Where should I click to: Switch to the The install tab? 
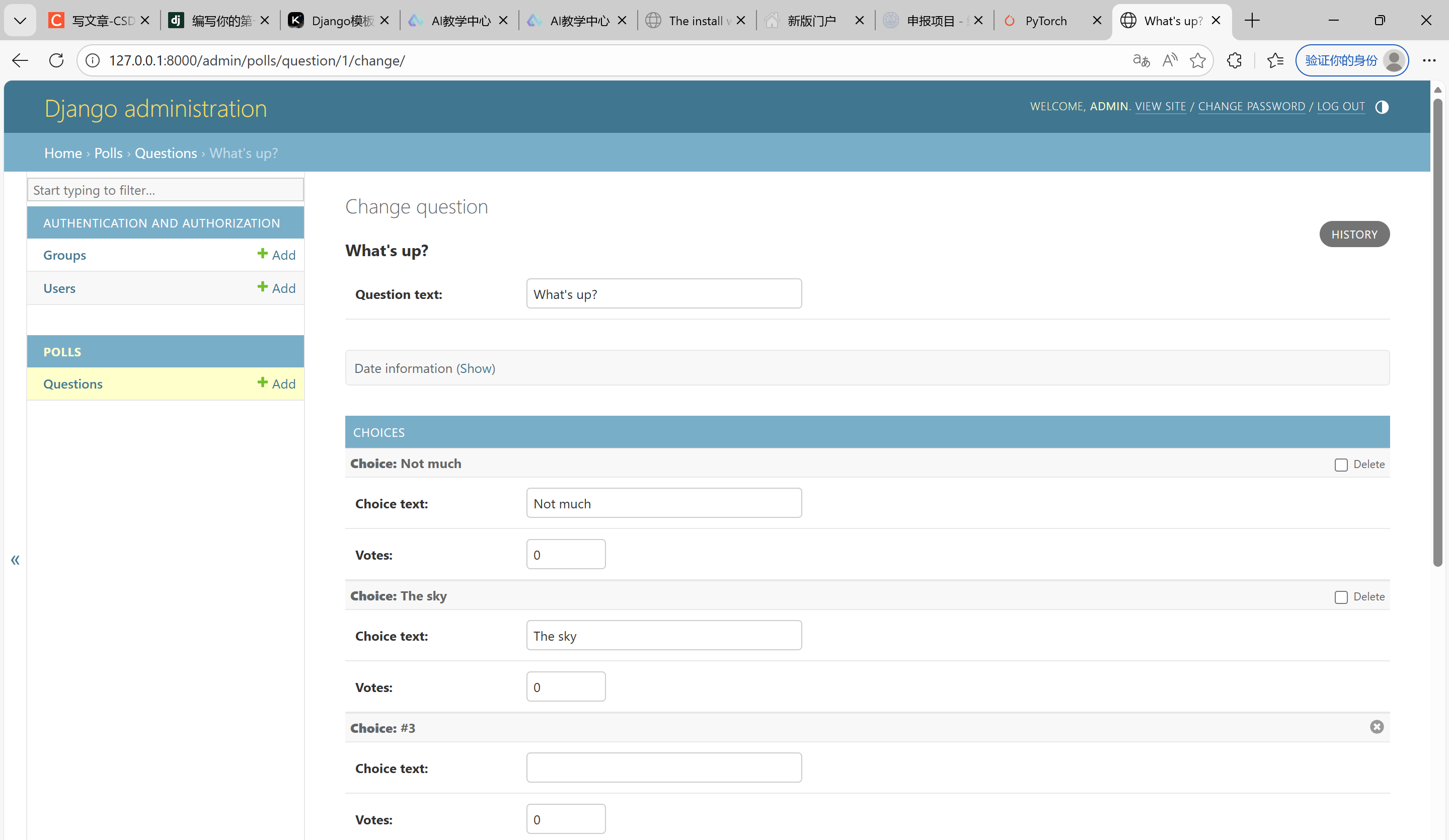pyautogui.click(x=695, y=21)
